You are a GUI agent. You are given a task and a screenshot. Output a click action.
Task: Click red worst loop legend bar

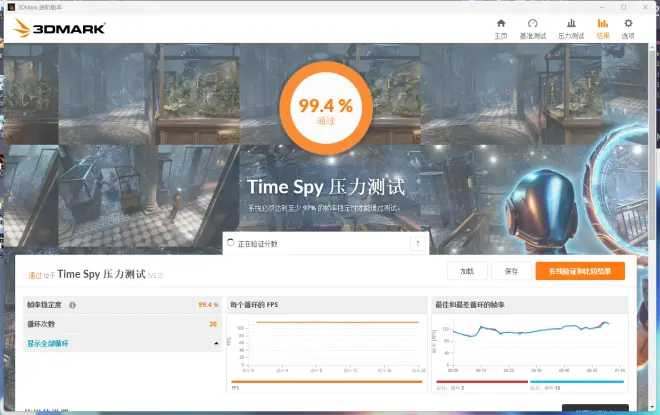tap(479, 381)
